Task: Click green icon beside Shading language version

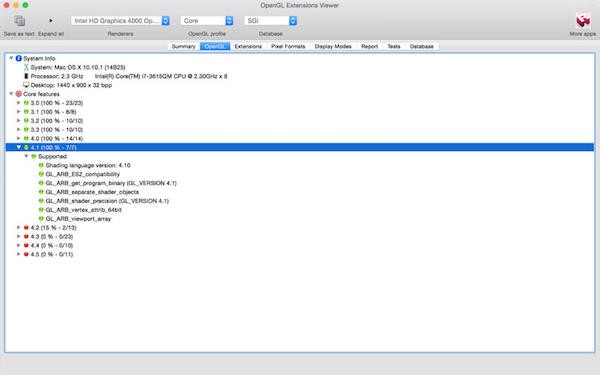Action: (x=41, y=165)
